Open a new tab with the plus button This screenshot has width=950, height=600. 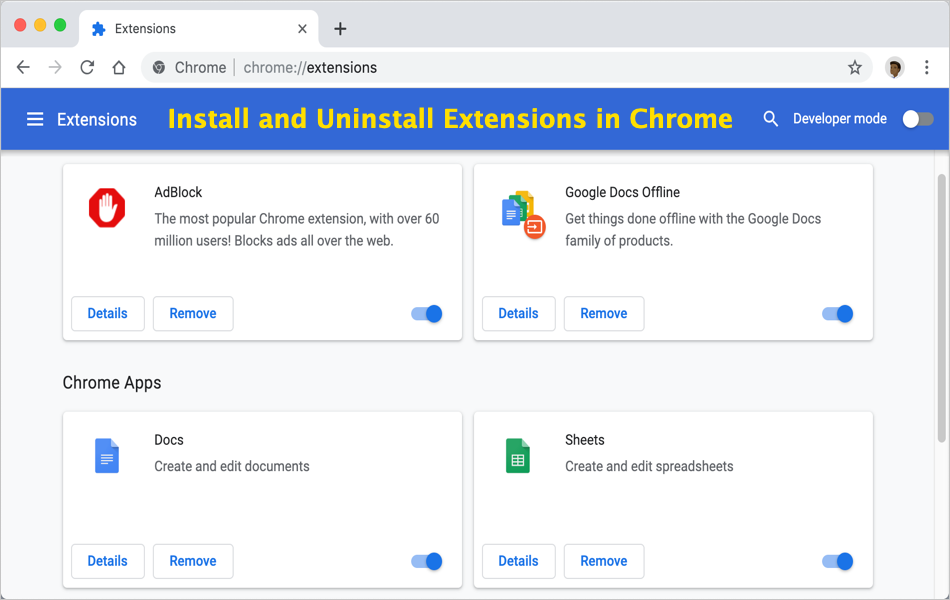340,28
